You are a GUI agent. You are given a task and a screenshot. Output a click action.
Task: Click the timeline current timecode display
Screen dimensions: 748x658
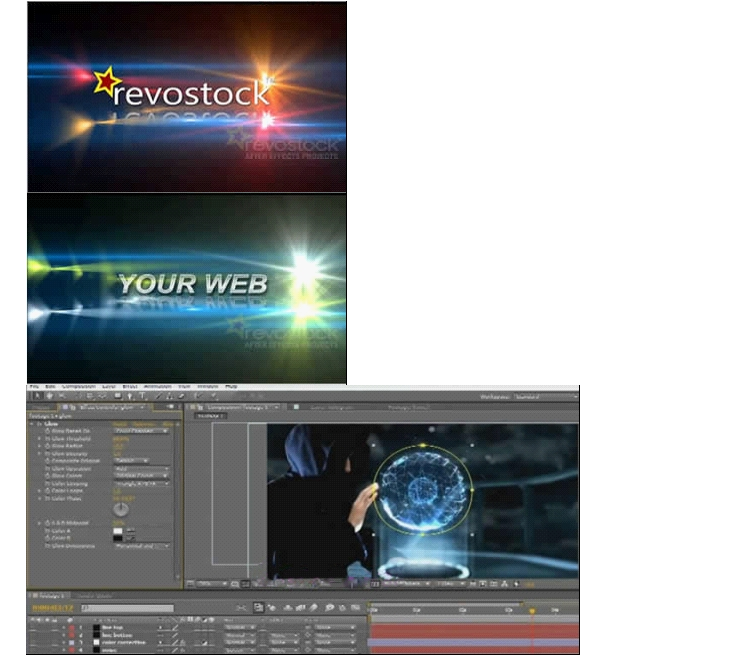pos(52,608)
